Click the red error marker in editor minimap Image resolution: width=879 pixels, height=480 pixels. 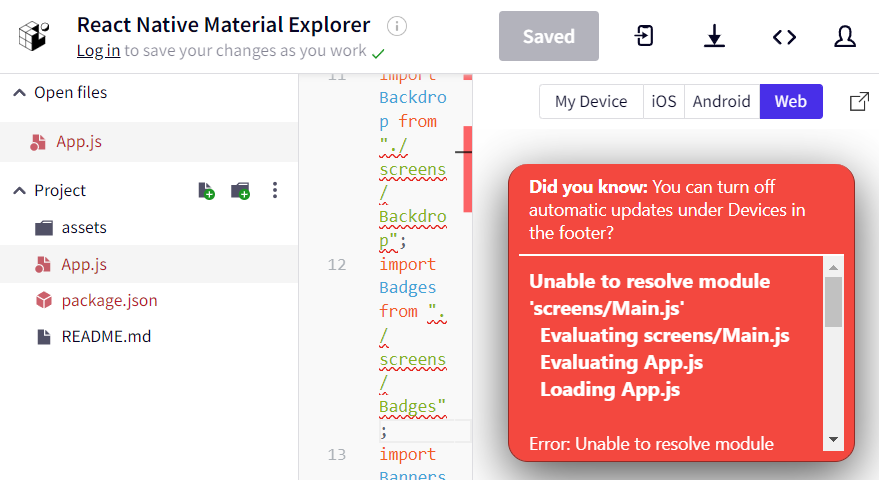point(468,169)
